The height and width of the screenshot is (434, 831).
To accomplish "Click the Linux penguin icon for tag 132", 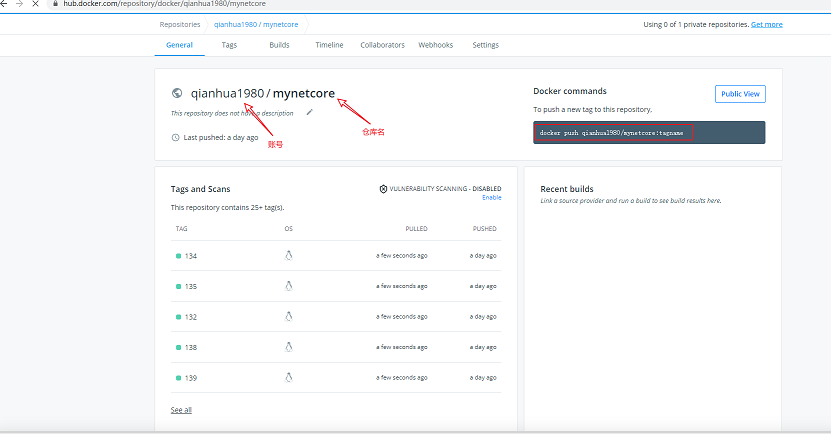I will coord(288,316).
